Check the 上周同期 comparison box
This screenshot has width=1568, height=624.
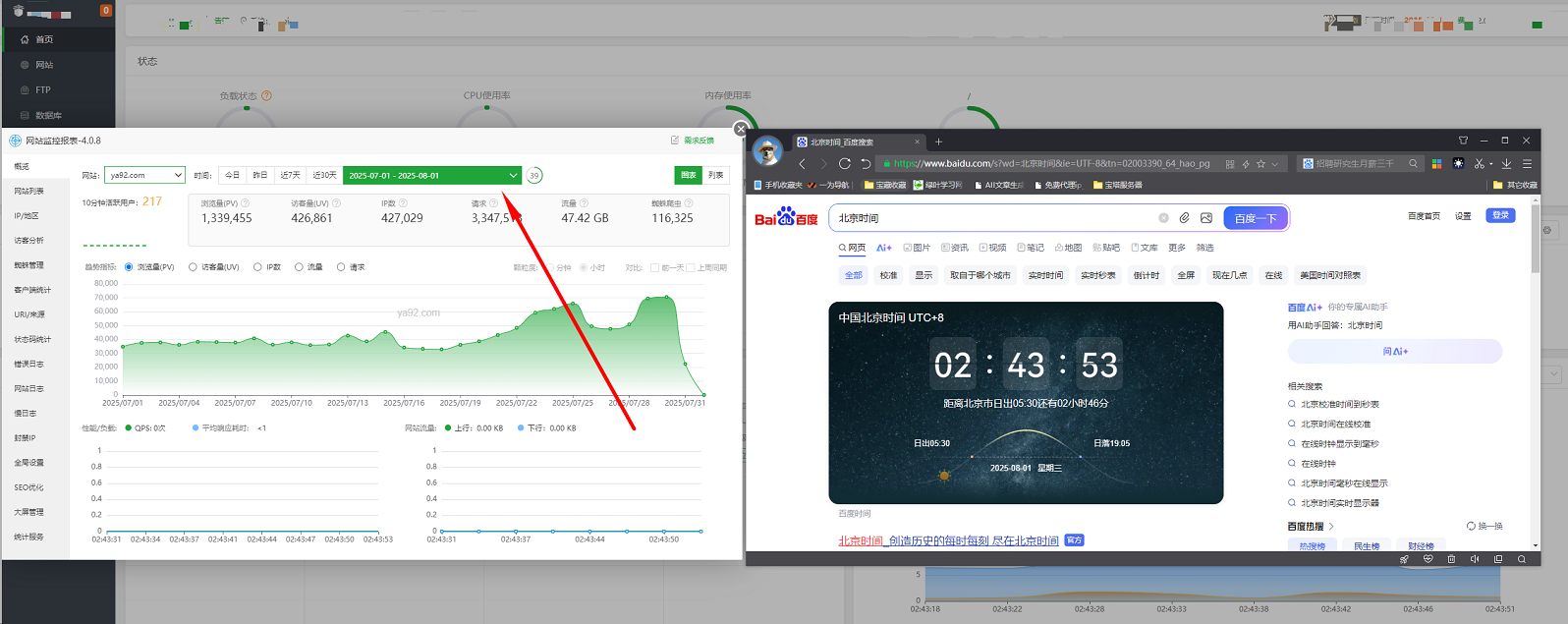click(x=690, y=267)
